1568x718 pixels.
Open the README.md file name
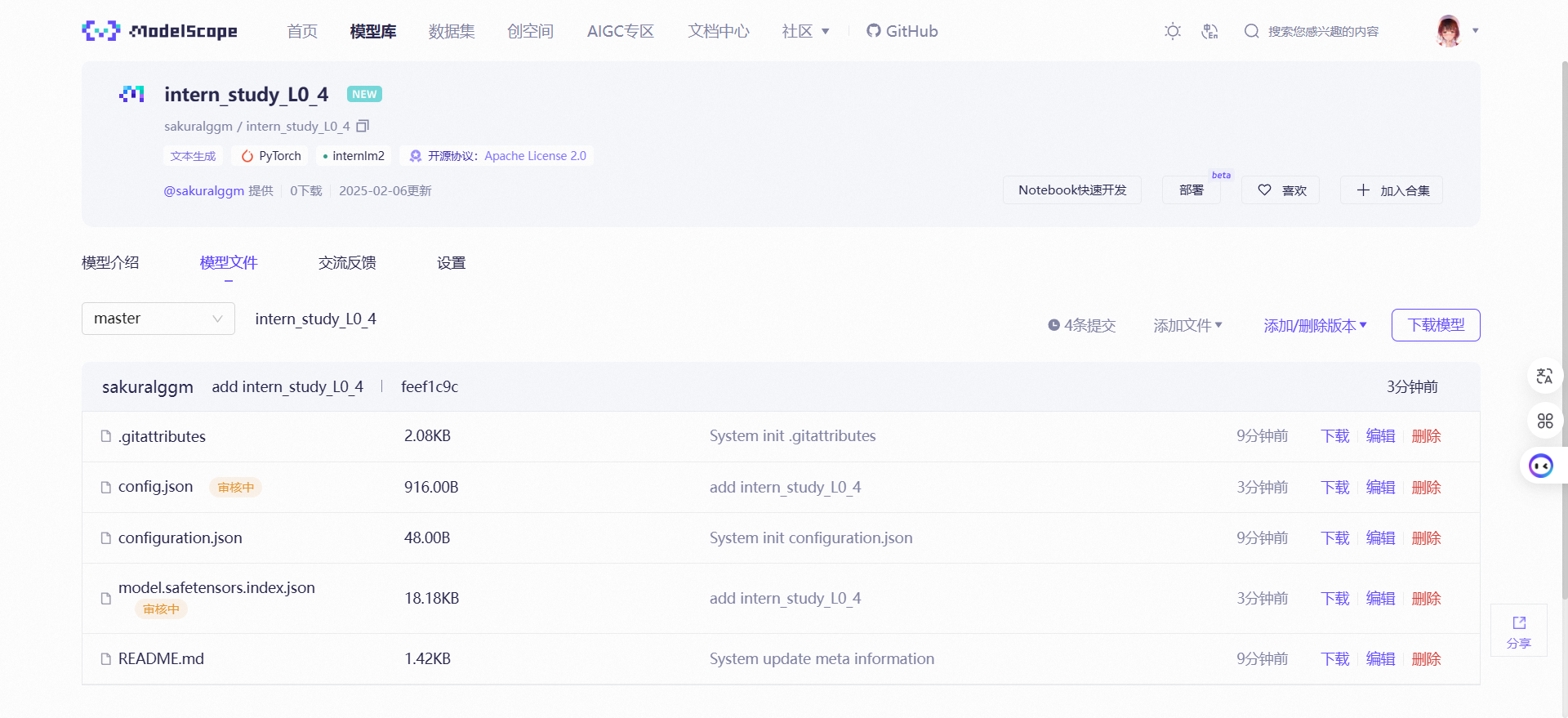161,658
